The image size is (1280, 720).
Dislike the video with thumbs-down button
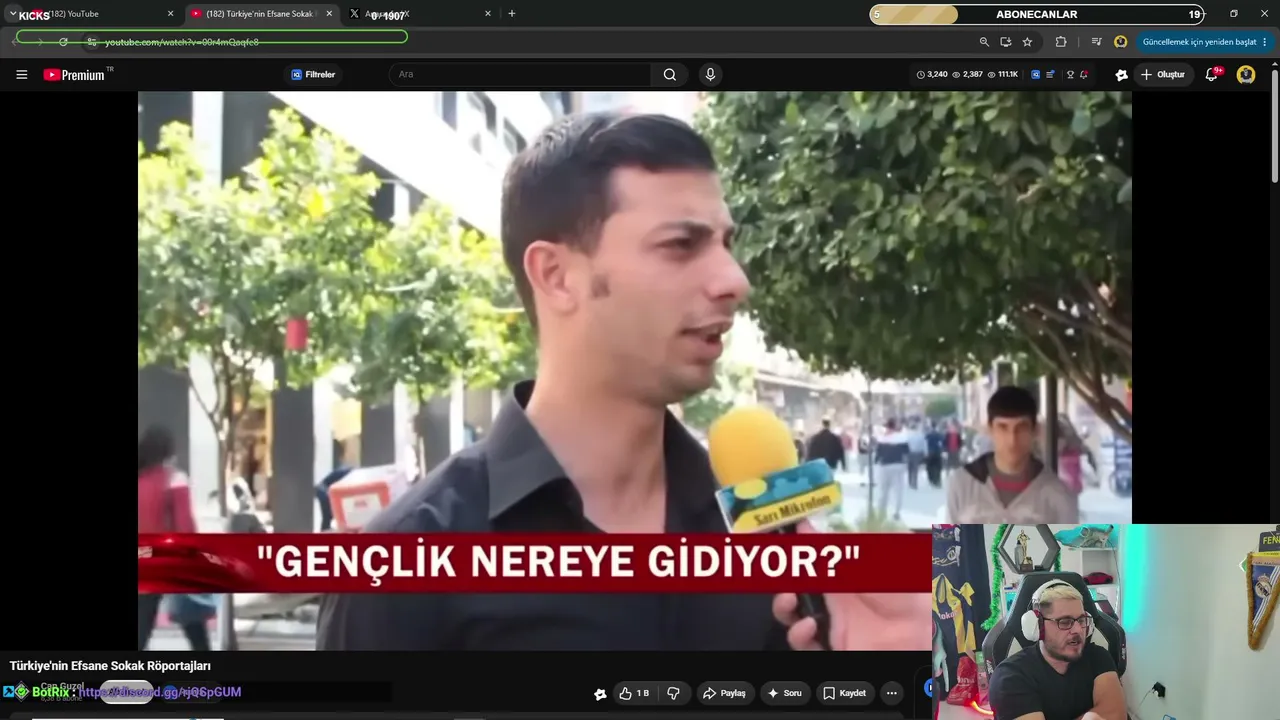tap(673, 693)
